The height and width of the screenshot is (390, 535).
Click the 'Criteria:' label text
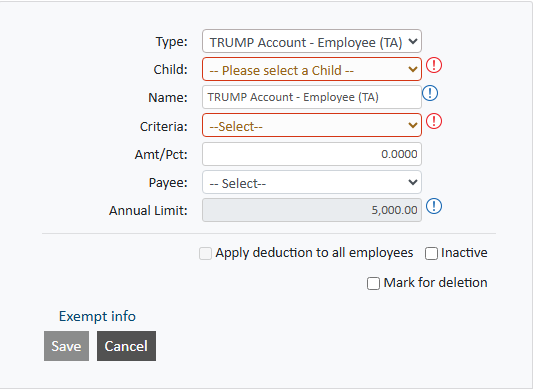pyautogui.click(x=163, y=127)
